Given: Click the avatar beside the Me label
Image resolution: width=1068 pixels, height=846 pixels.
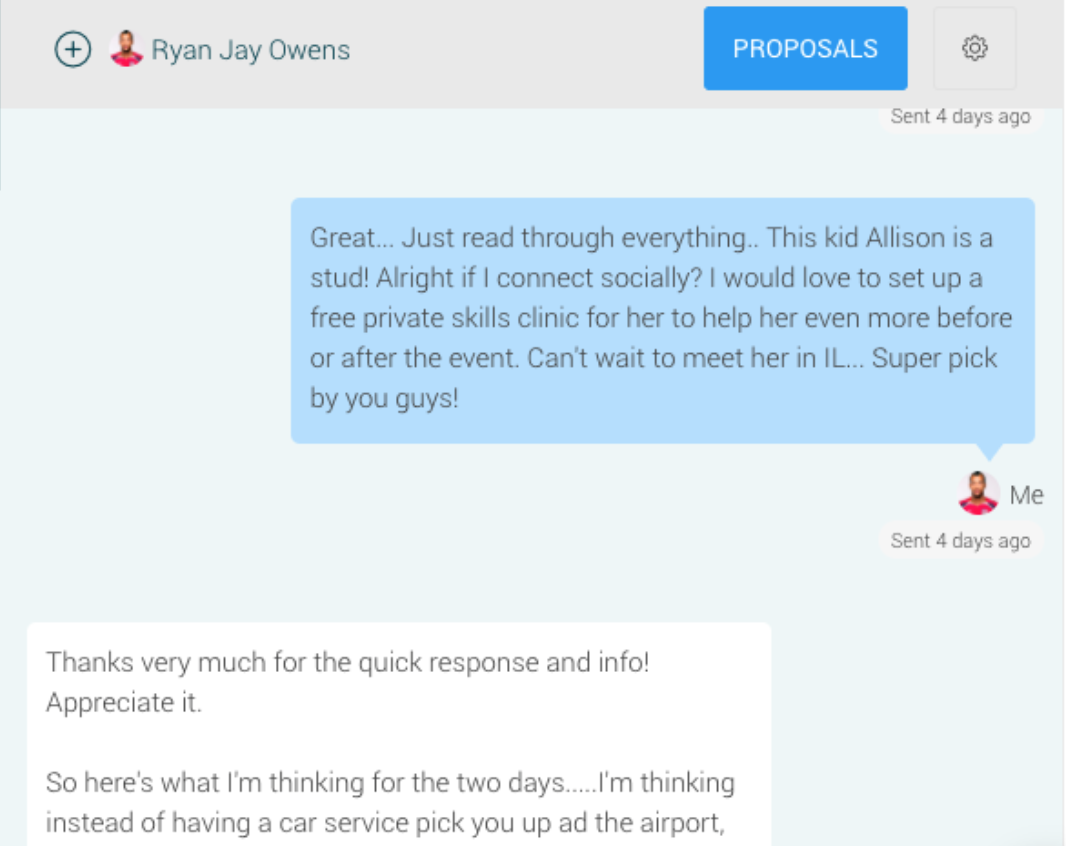Looking at the screenshot, I should coord(978,494).
